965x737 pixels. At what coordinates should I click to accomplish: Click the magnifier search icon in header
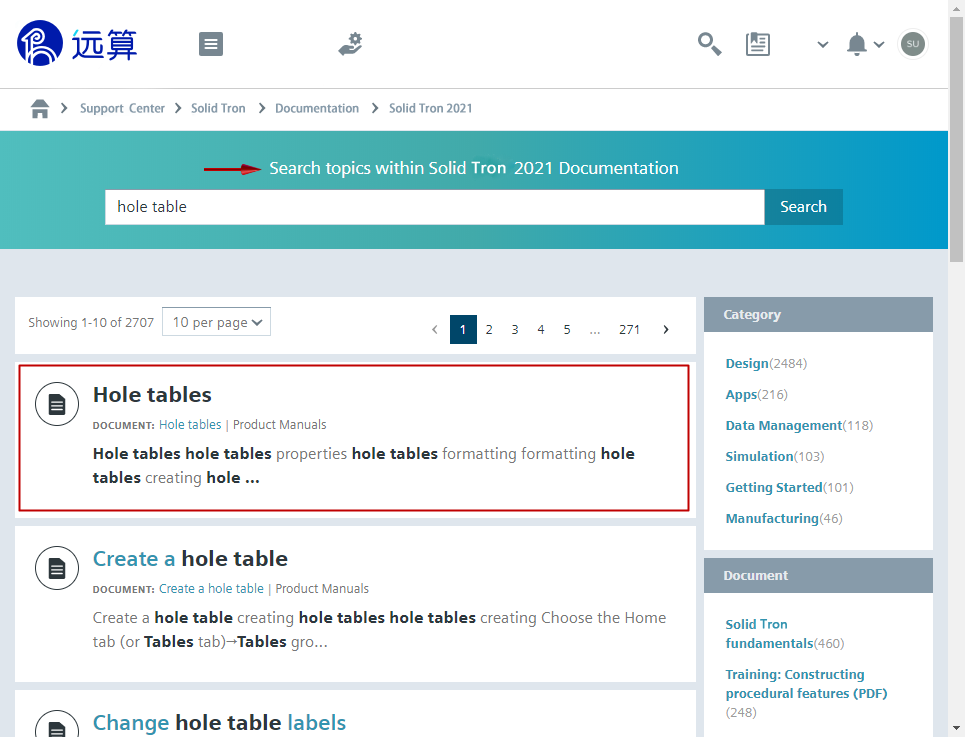pyautogui.click(x=709, y=44)
